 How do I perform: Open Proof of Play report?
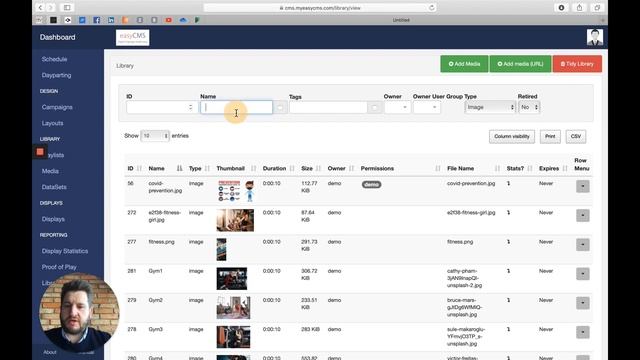click(x=59, y=267)
